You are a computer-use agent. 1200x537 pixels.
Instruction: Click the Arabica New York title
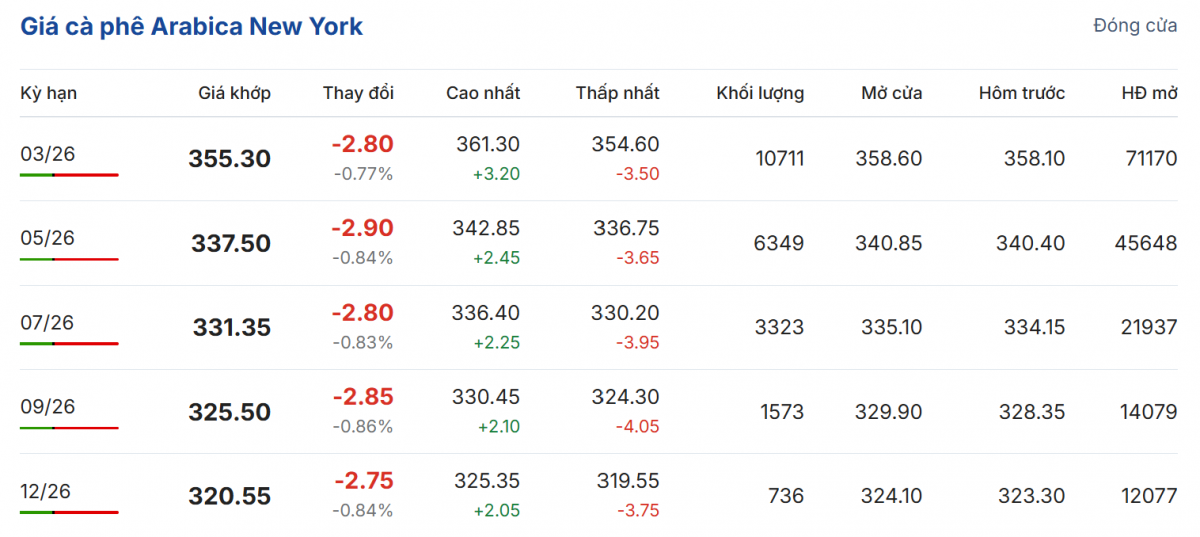(x=191, y=27)
